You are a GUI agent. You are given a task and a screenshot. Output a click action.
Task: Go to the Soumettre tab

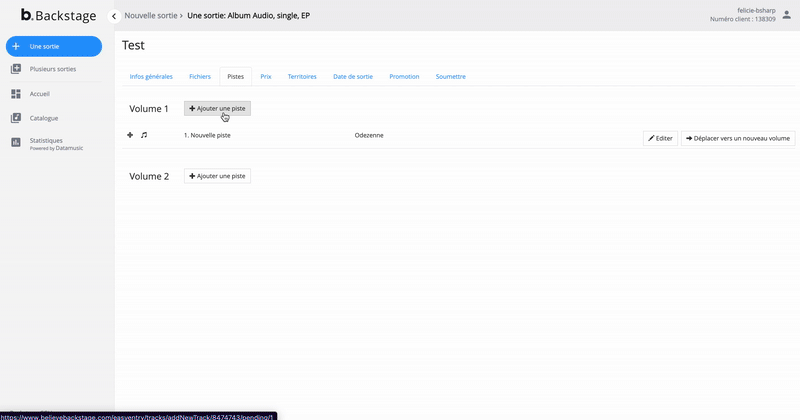click(x=451, y=77)
